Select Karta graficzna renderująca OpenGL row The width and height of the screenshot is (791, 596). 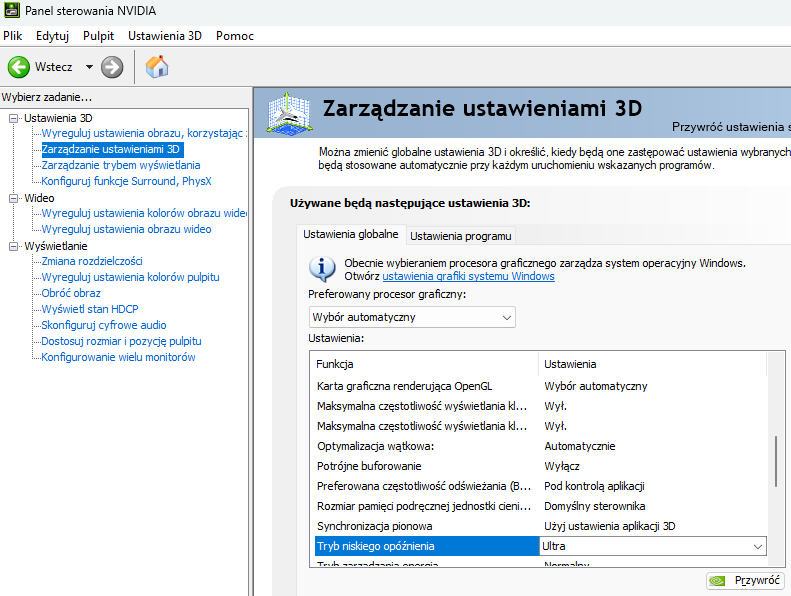[541, 386]
